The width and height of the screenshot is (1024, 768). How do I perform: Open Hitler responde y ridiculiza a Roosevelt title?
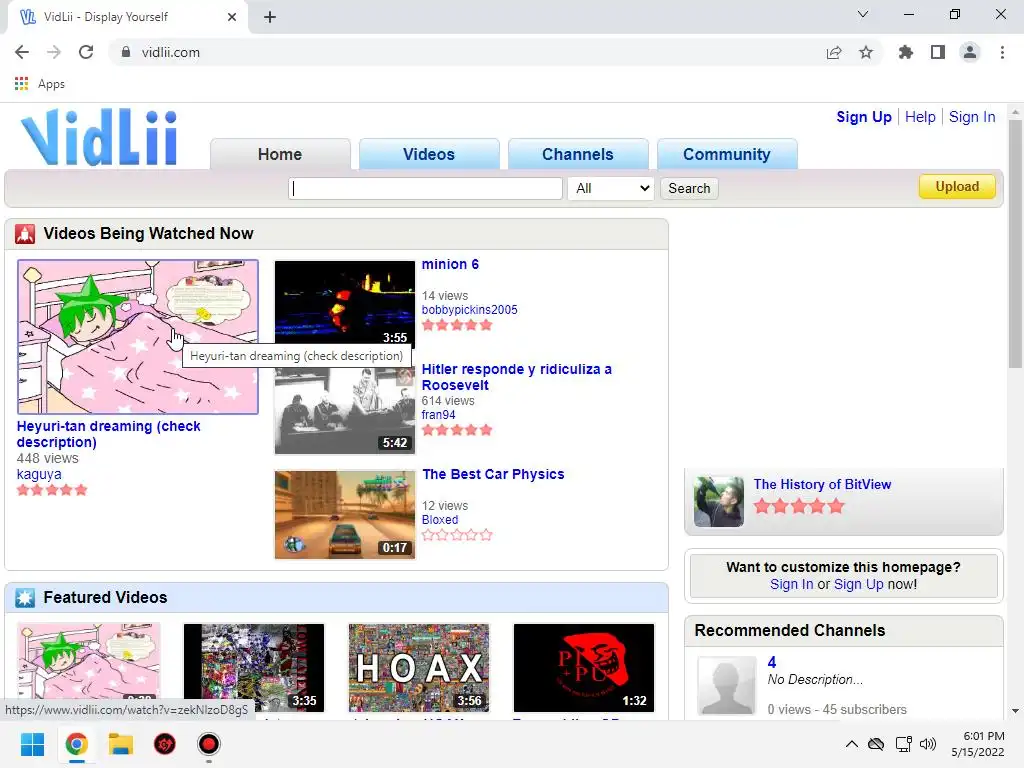pos(517,377)
